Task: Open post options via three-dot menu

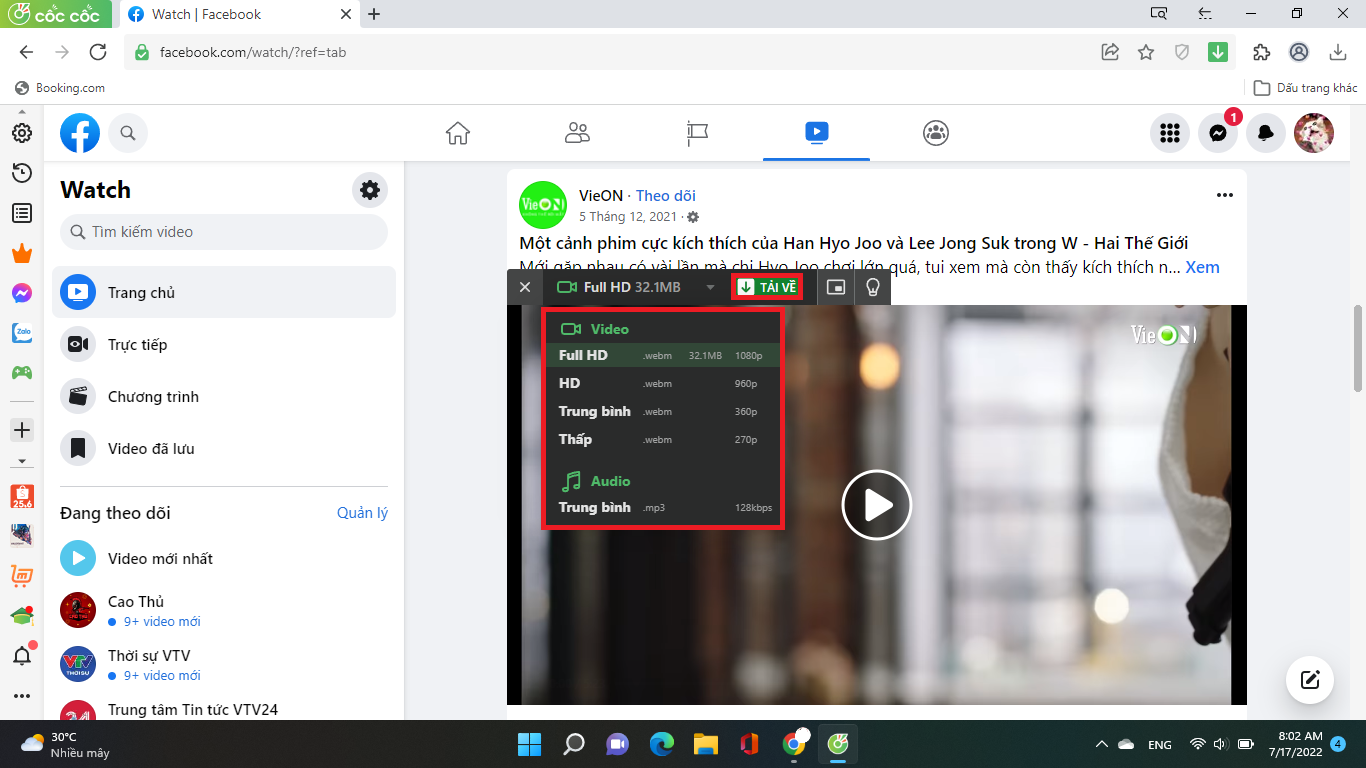Action: click(x=1225, y=195)
